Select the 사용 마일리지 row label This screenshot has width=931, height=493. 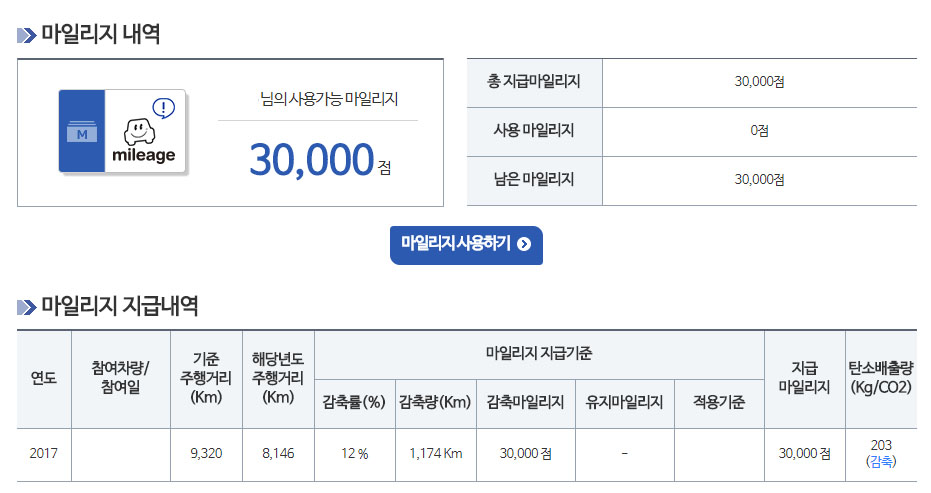[534, 130]
